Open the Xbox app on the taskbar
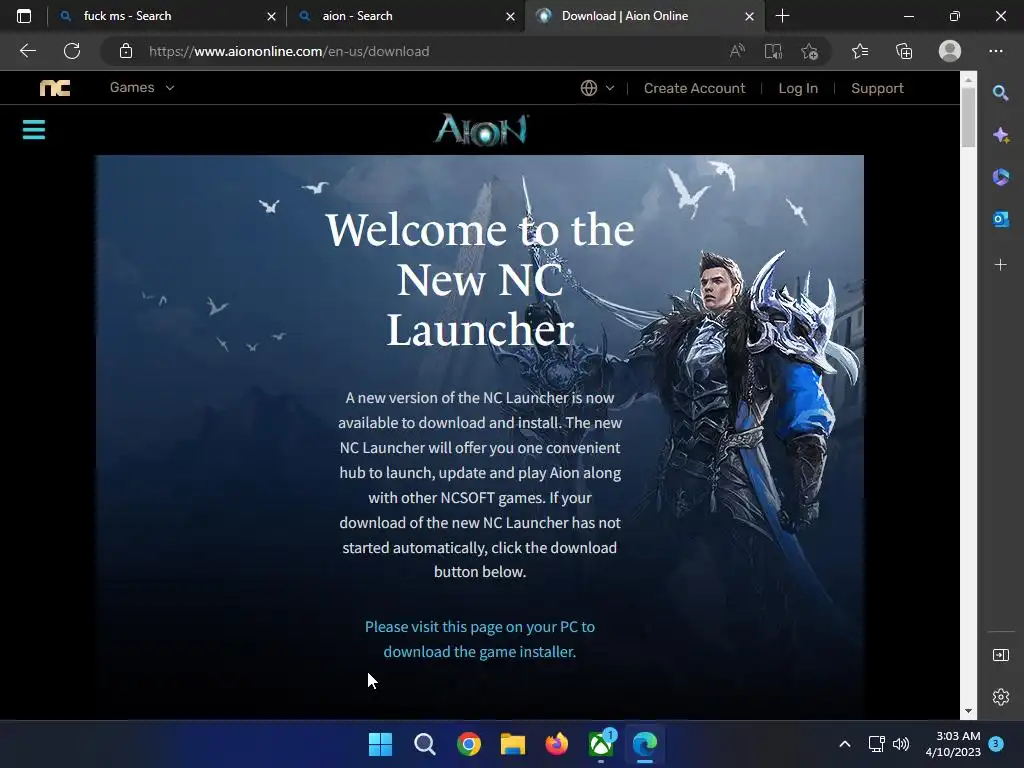1024x768 pixels. pos(601,744)
